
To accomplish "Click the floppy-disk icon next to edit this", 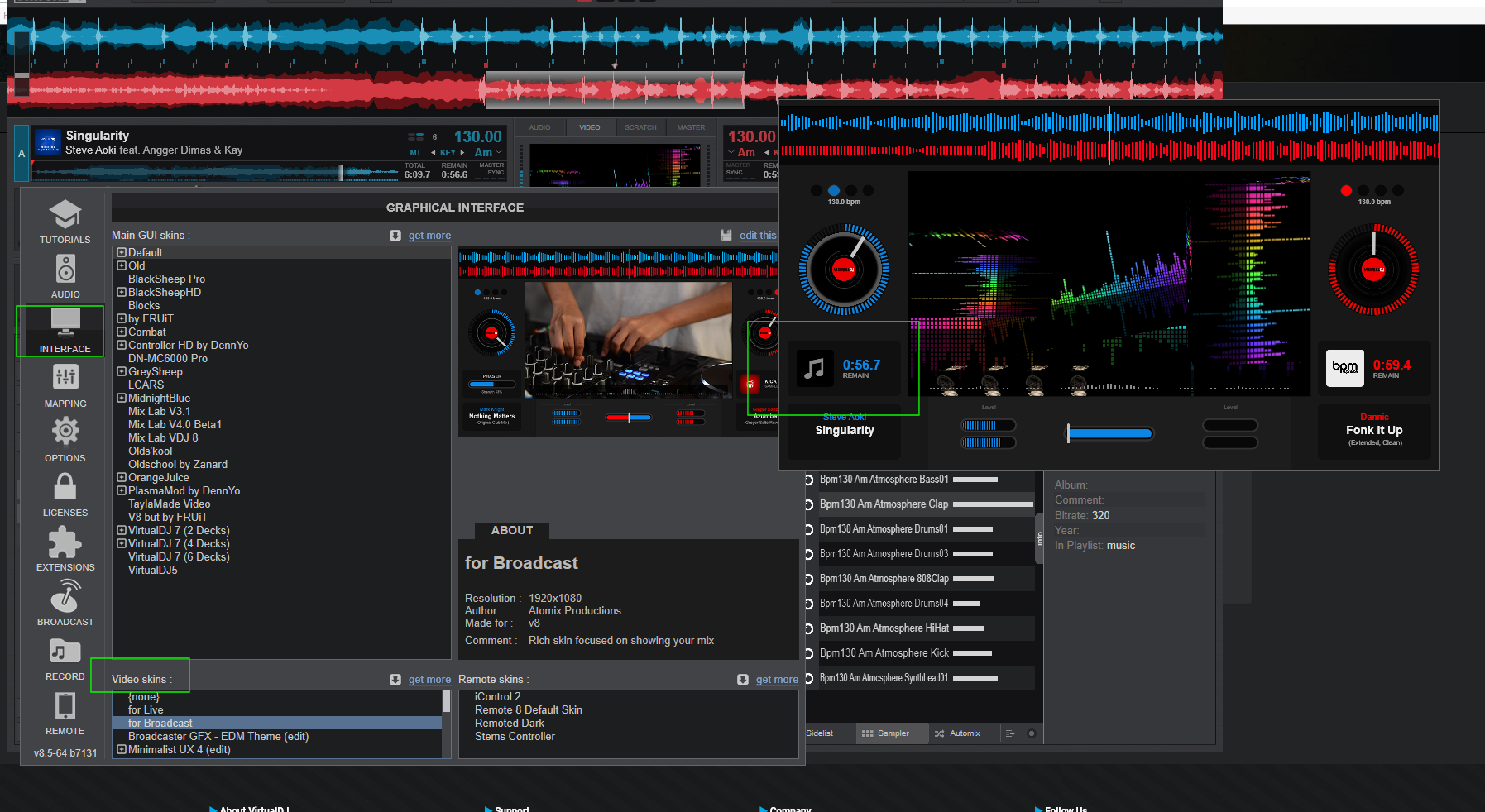I will click(726, 236).
